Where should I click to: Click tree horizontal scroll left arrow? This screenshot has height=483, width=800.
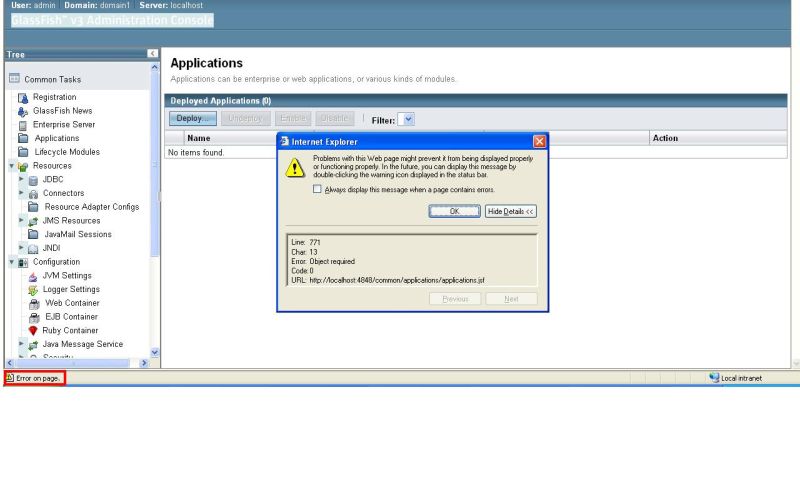point(10,363)
